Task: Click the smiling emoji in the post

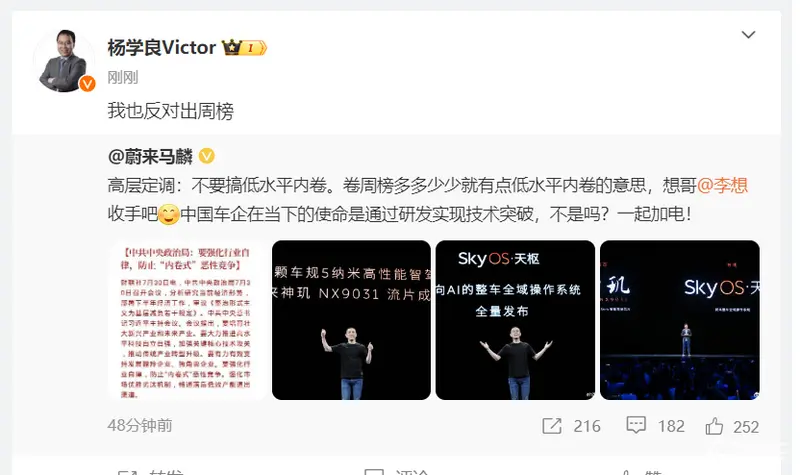Action: pyautogui.click(x=169, y=214)
